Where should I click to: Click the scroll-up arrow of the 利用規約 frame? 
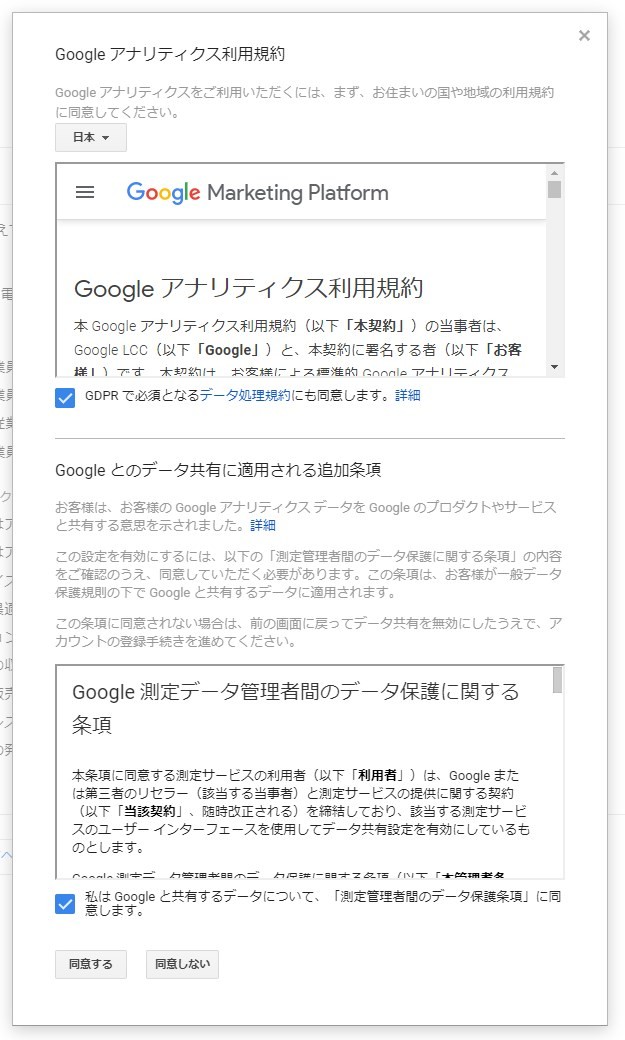553,172
